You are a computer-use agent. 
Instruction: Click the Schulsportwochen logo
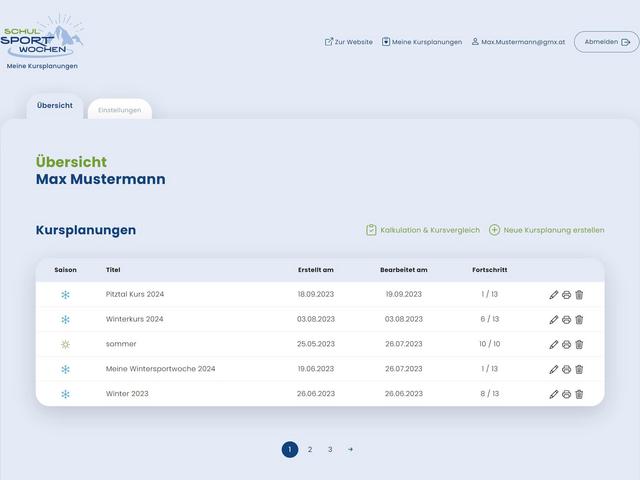coord(42,36)
